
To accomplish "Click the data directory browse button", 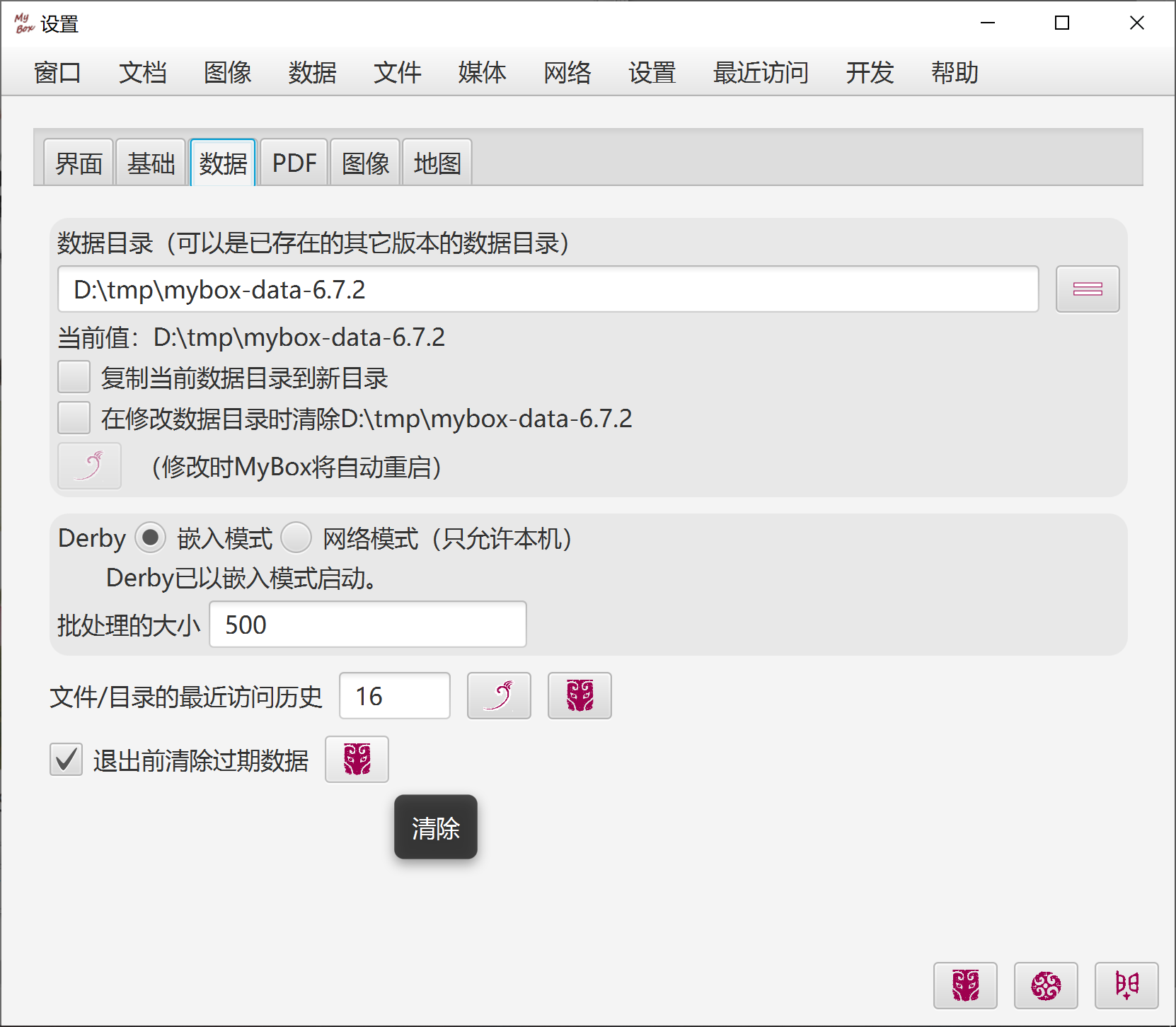I will click(1087, 289).
